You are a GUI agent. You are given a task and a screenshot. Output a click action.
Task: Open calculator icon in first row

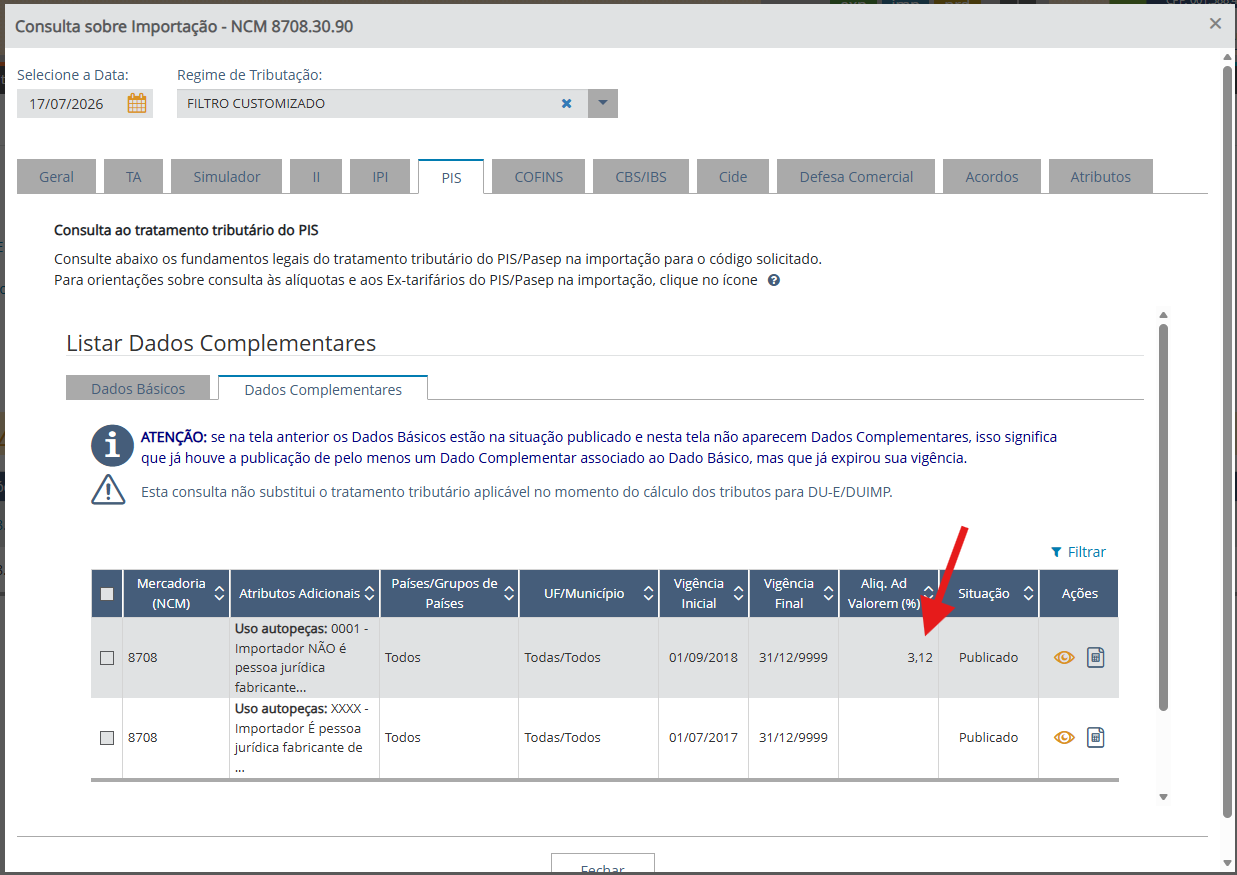coord(1096,657)
